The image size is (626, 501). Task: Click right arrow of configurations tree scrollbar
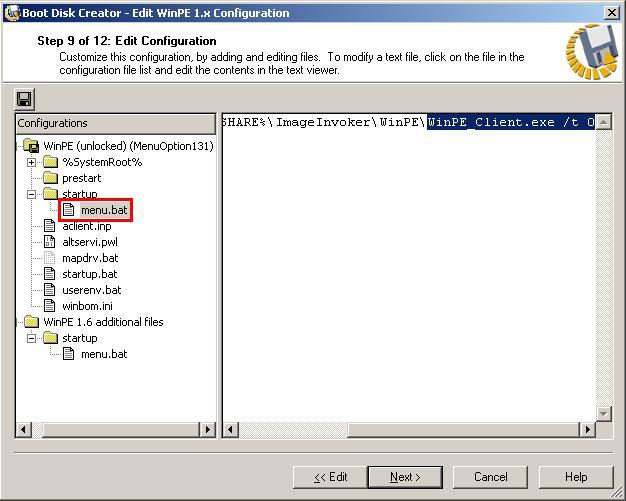coord(207,430)
